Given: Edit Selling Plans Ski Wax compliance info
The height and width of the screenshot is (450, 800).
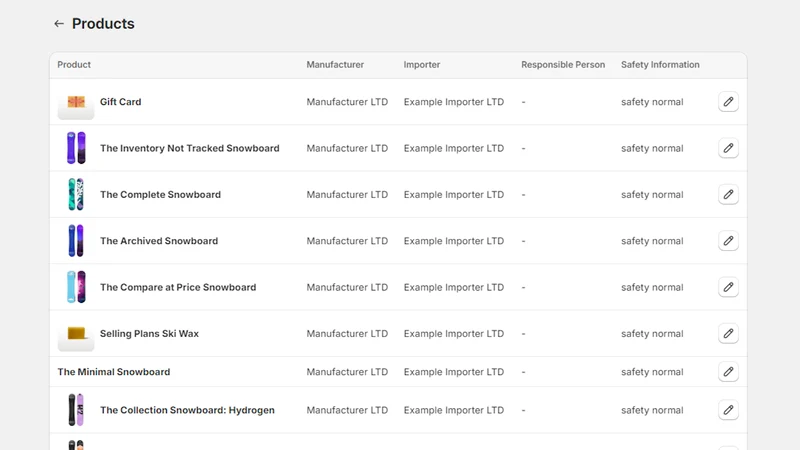Looking at the screenshot, I should click(x=728, y=333).
